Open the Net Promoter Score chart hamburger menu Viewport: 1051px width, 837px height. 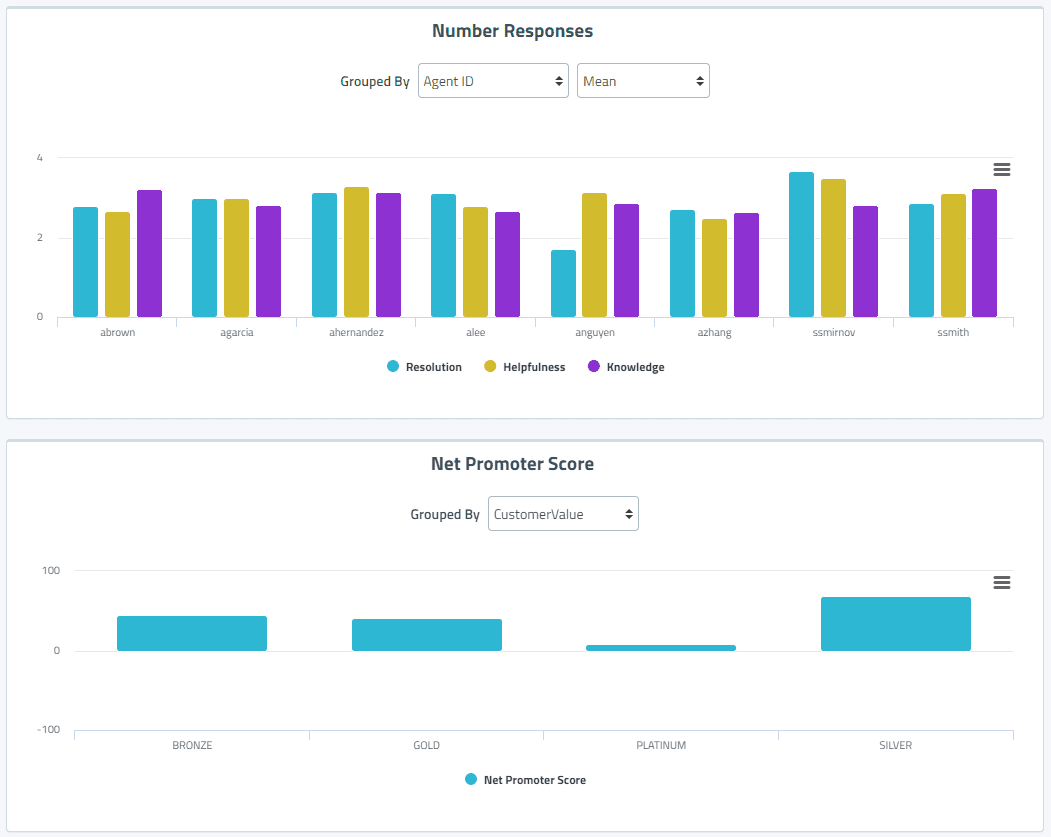(x=1002, y=582)
